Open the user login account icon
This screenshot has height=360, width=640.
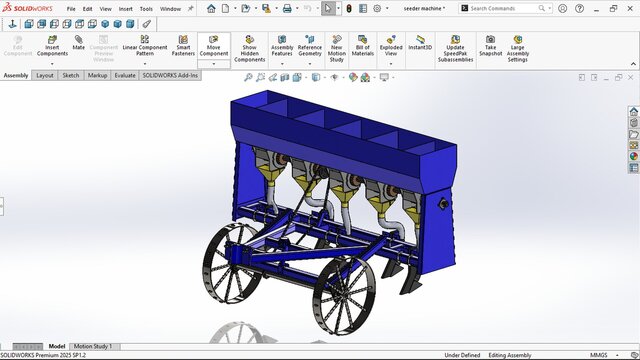(562, 8)
